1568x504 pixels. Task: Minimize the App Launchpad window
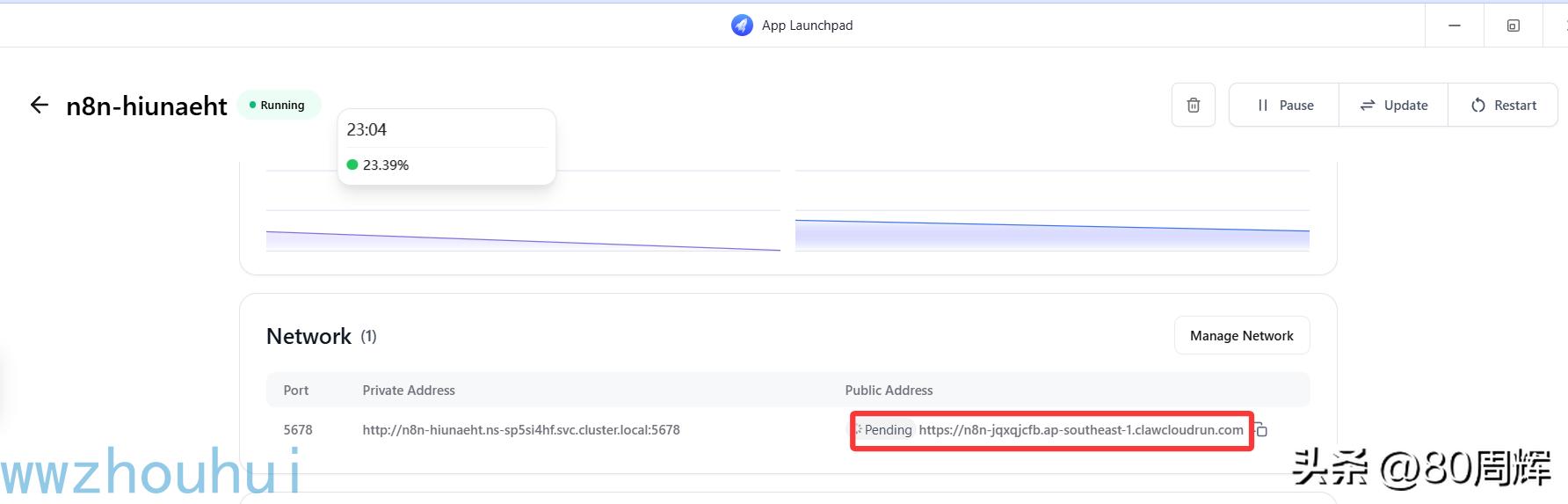(1455, 26)
